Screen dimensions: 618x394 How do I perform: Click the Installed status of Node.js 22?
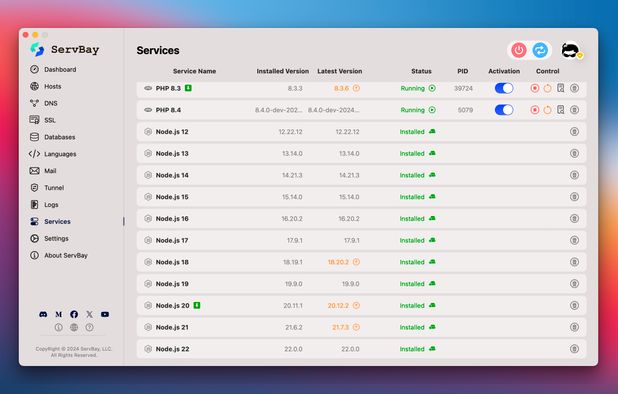click(417, 349)
